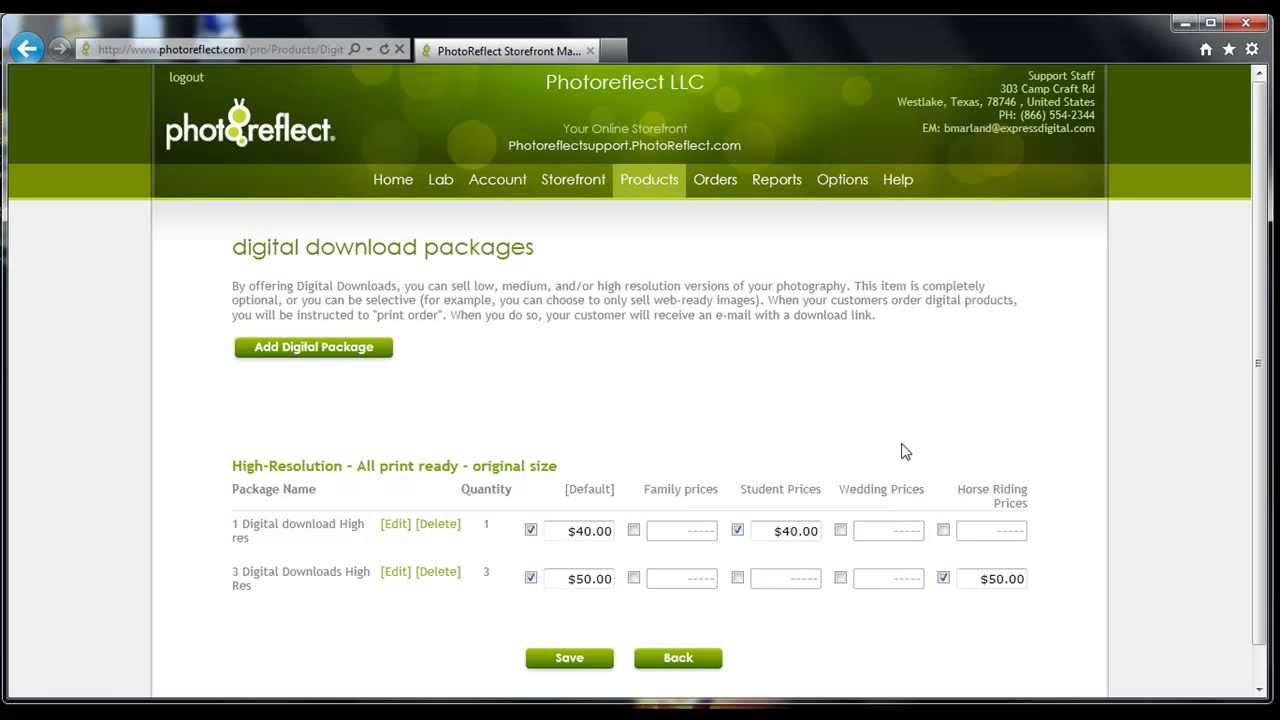Click Student $40.00 price field for 1 Digital download
Viewport: 1280px width, 720px height.
point(786,531)
